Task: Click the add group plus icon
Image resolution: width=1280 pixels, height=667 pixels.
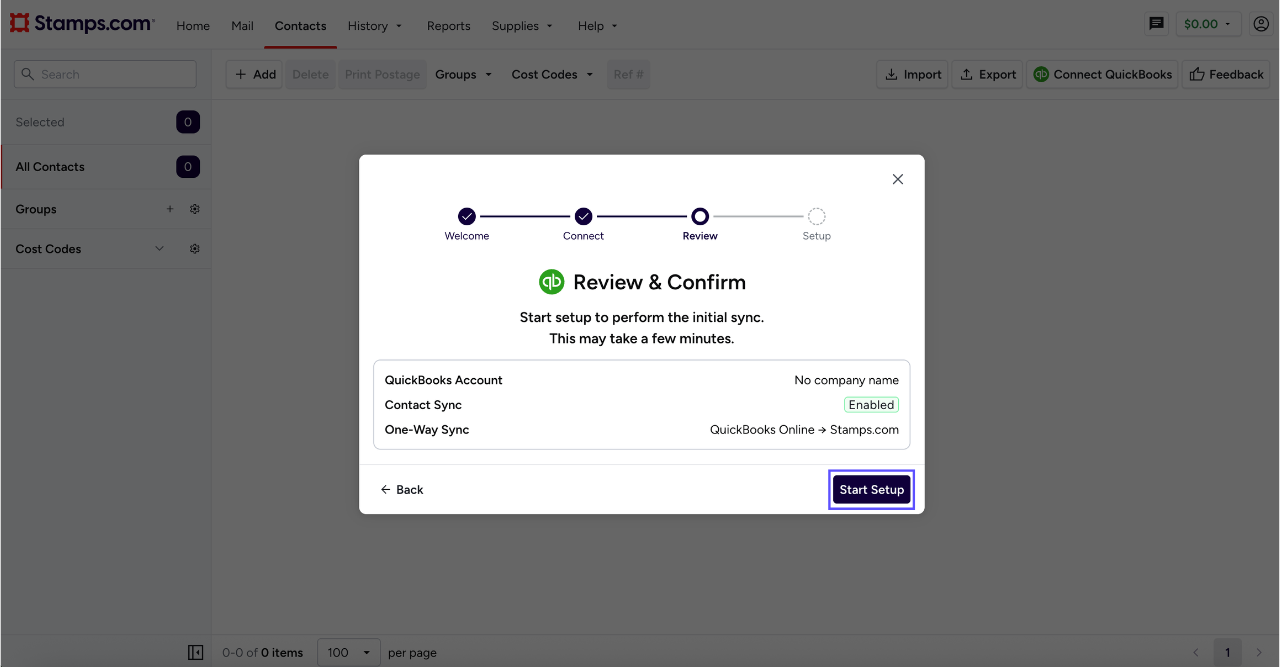Action: (x=170, y=209)
